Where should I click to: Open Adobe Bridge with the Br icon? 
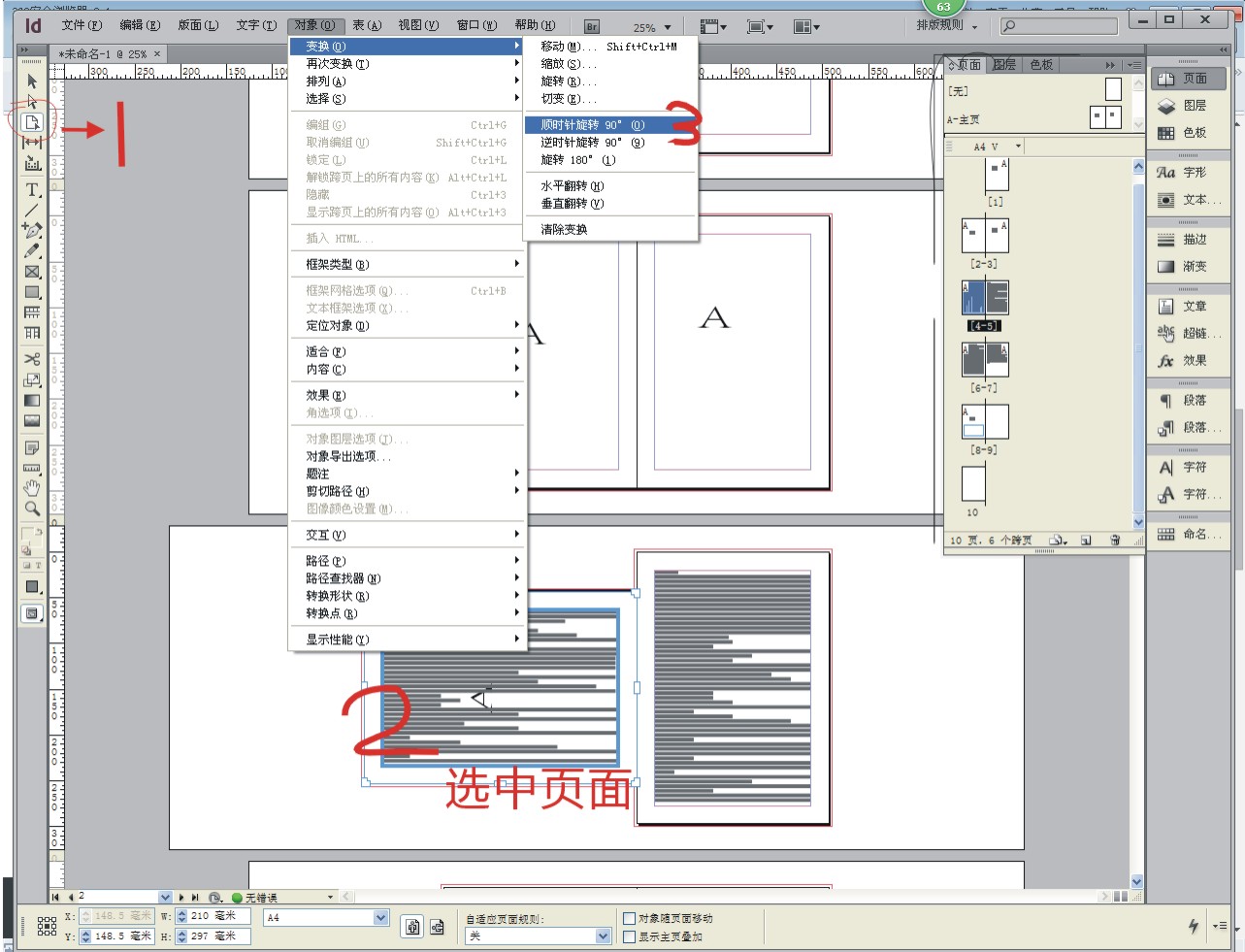pyautogui.click(x=592, y=27)
